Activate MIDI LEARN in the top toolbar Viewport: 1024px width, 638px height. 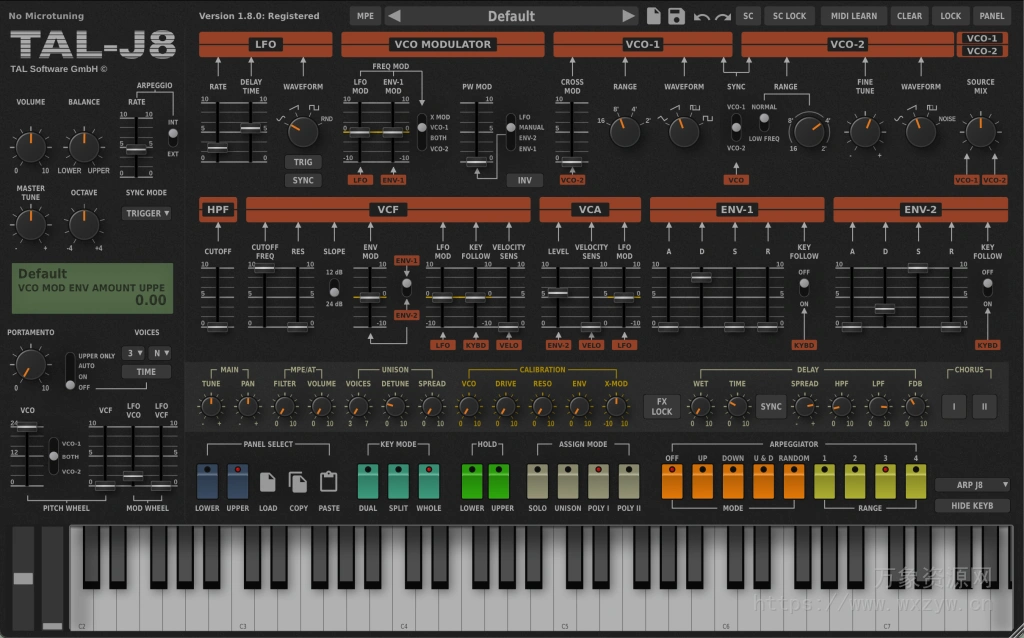click(853, 15)
